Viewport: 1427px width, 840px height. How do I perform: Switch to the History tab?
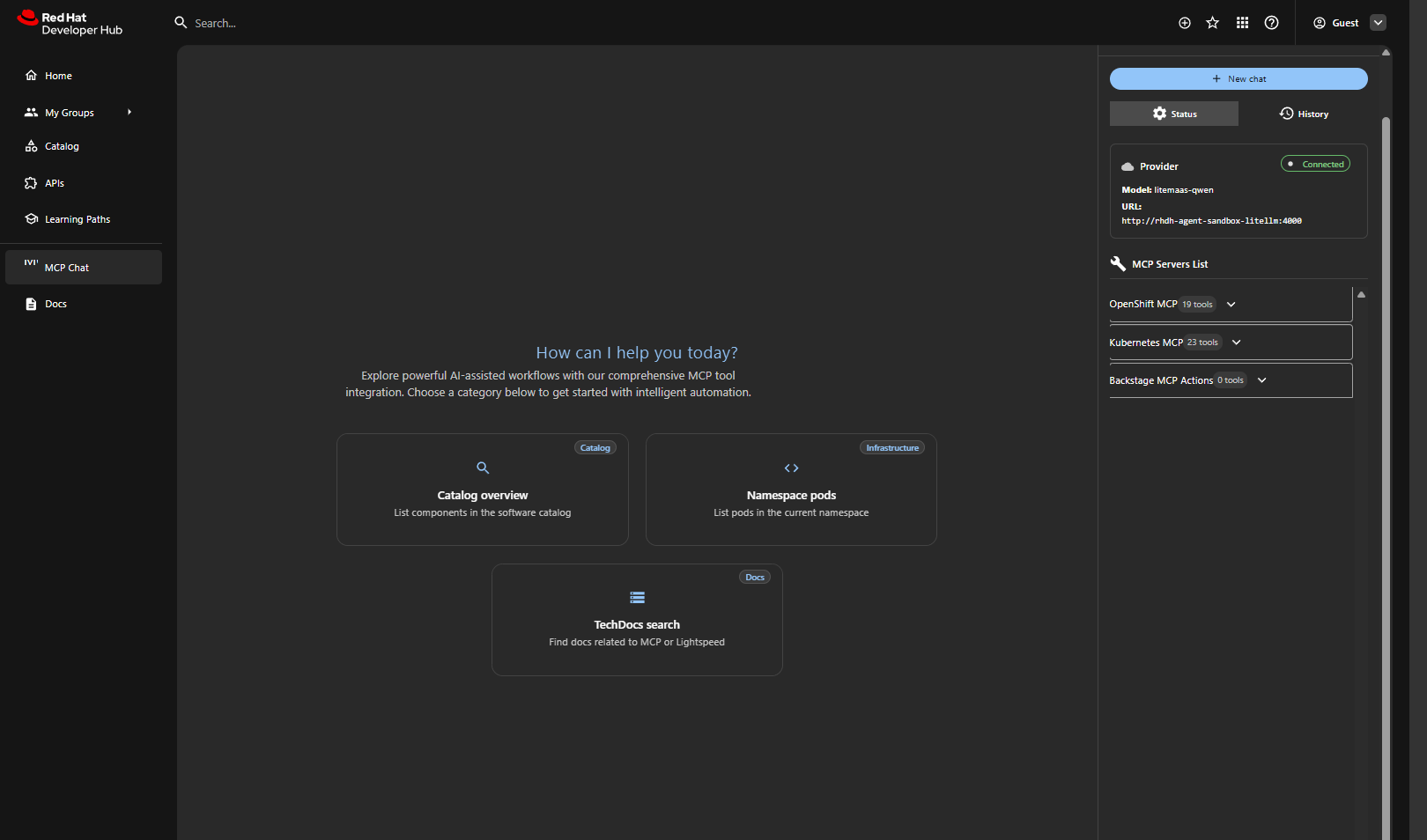tap(1304, 114)
